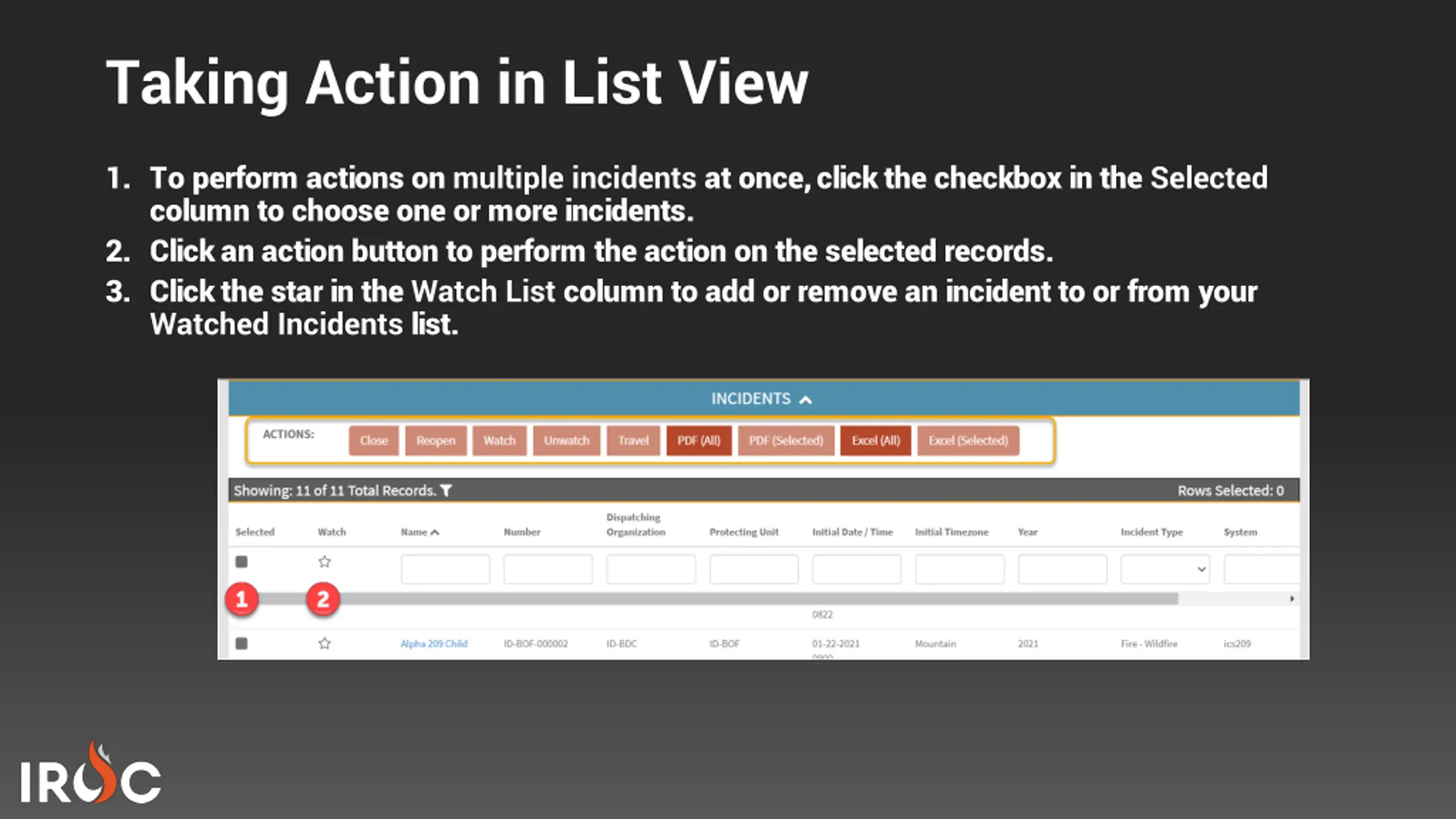Toggle watch star in the filter row
Viewport: 1456px width, 819px height.
(x=324, y=562)
